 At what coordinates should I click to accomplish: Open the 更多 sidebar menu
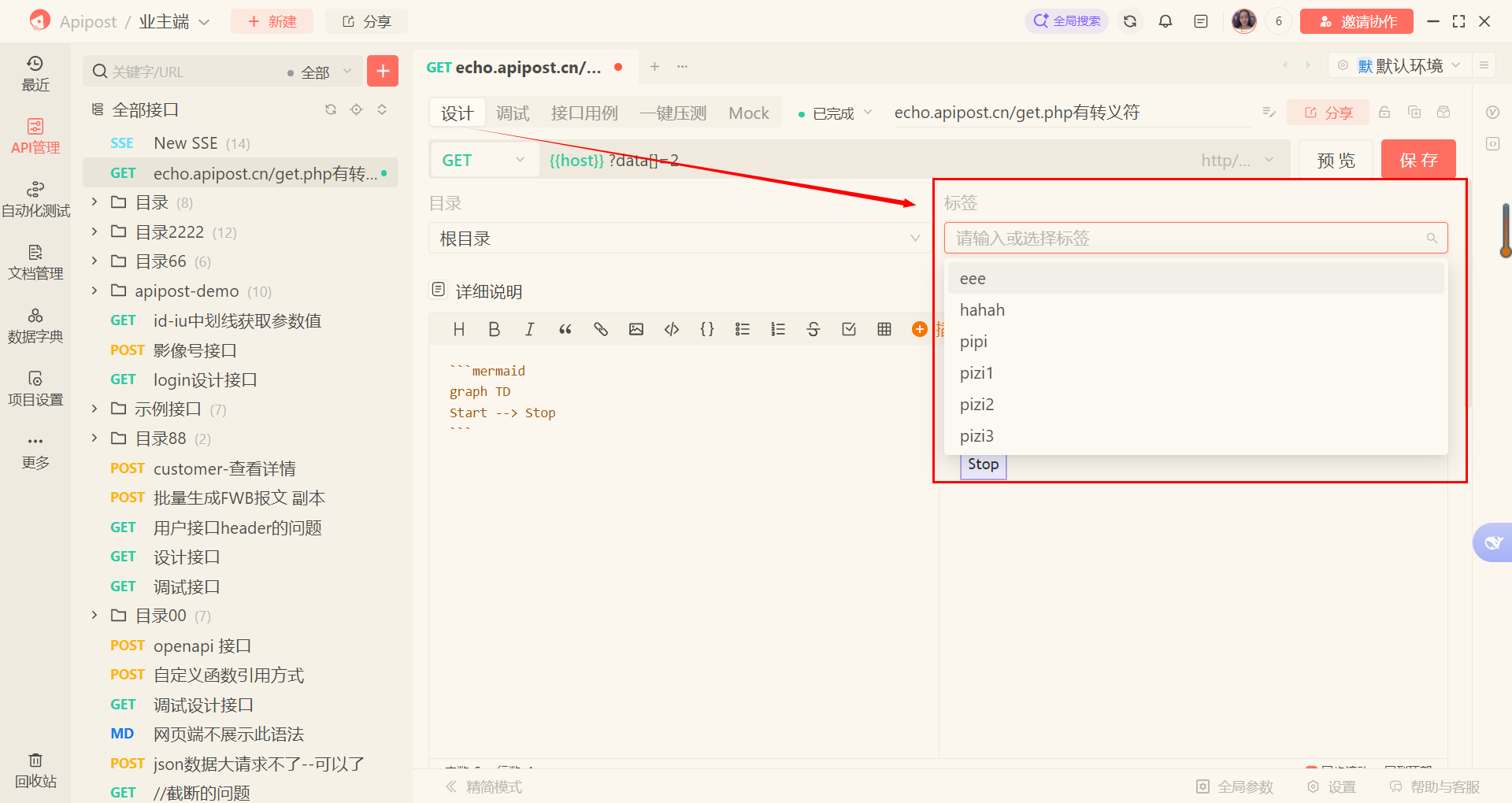point(35,452)
